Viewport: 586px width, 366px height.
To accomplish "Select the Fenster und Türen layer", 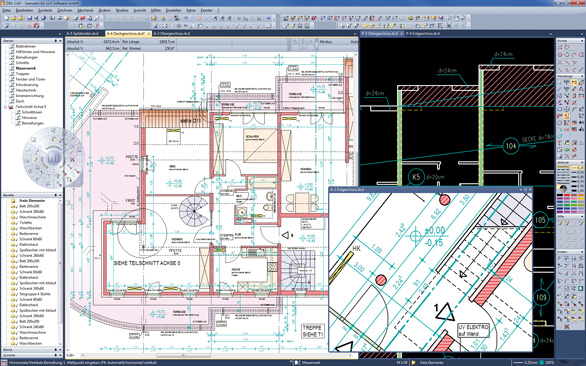I will (30, 79).
